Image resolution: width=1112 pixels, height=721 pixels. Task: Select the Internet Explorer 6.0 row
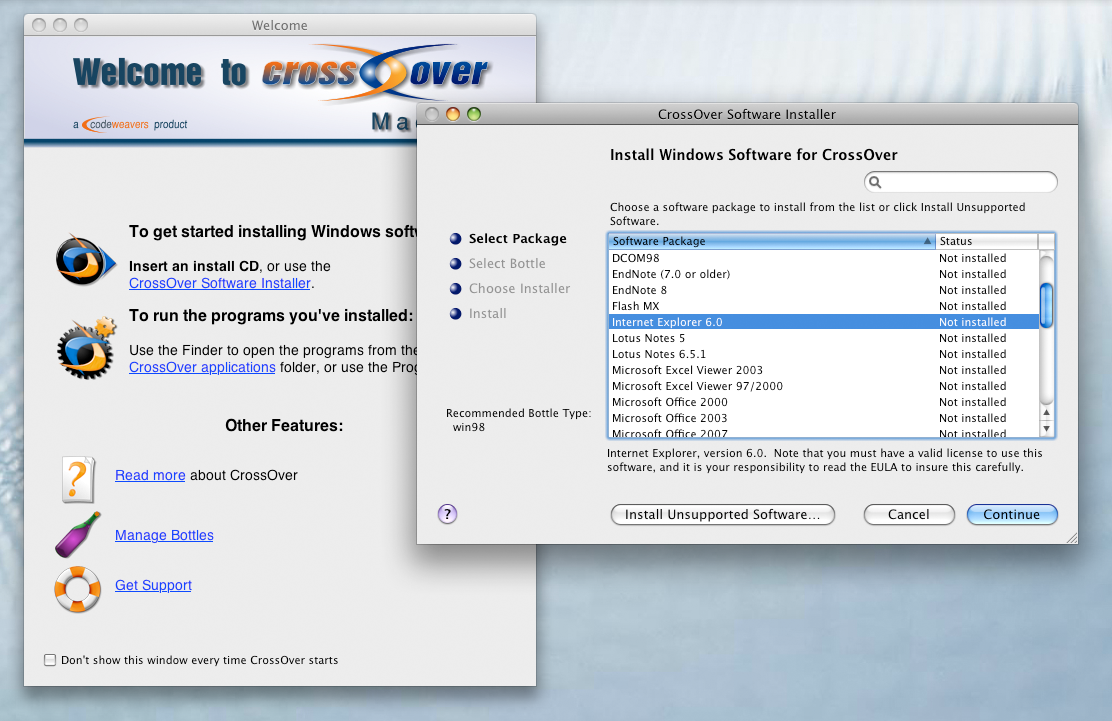click(823, 322)
